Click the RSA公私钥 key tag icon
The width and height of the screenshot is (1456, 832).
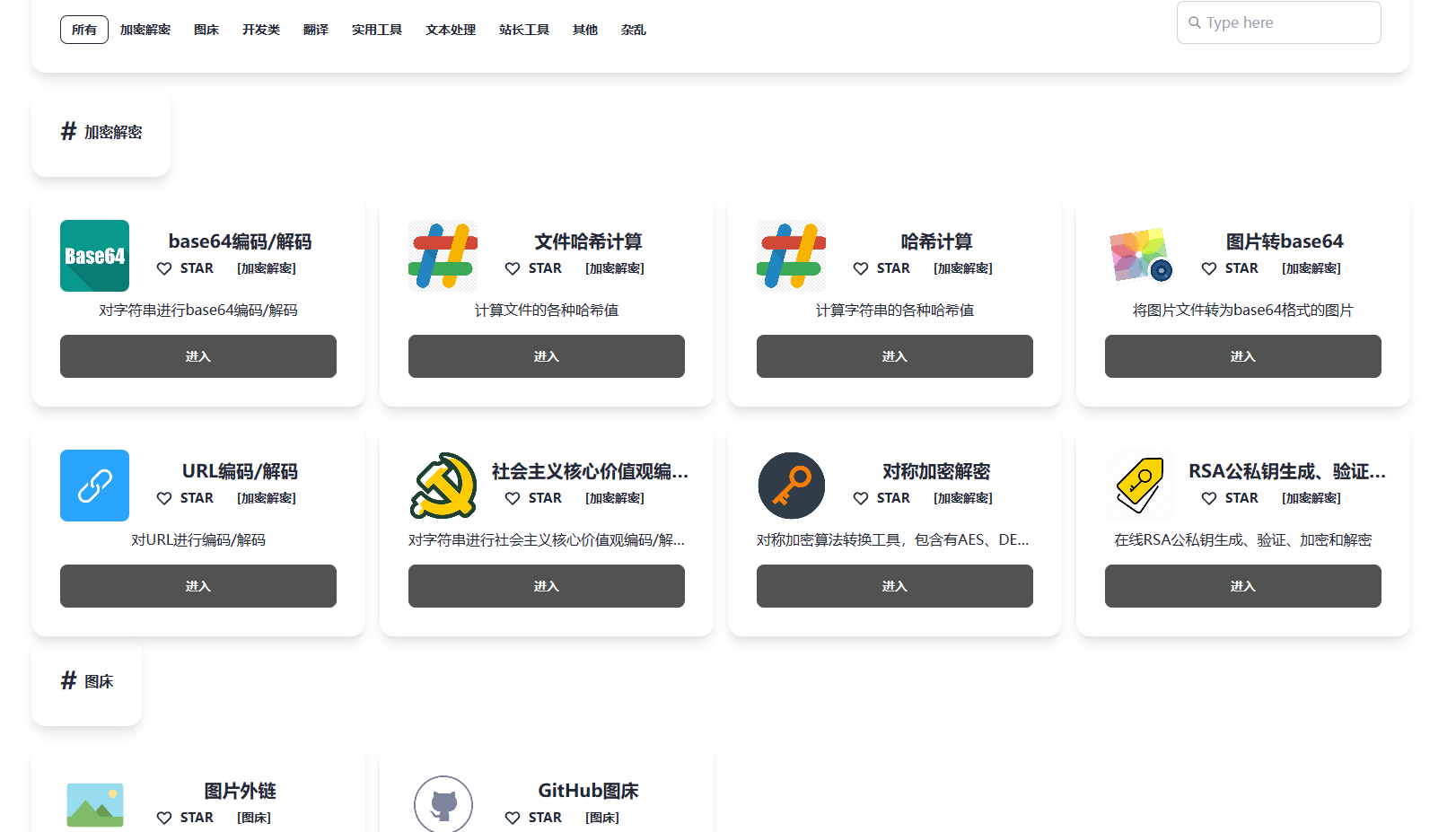pos(1139,486)
